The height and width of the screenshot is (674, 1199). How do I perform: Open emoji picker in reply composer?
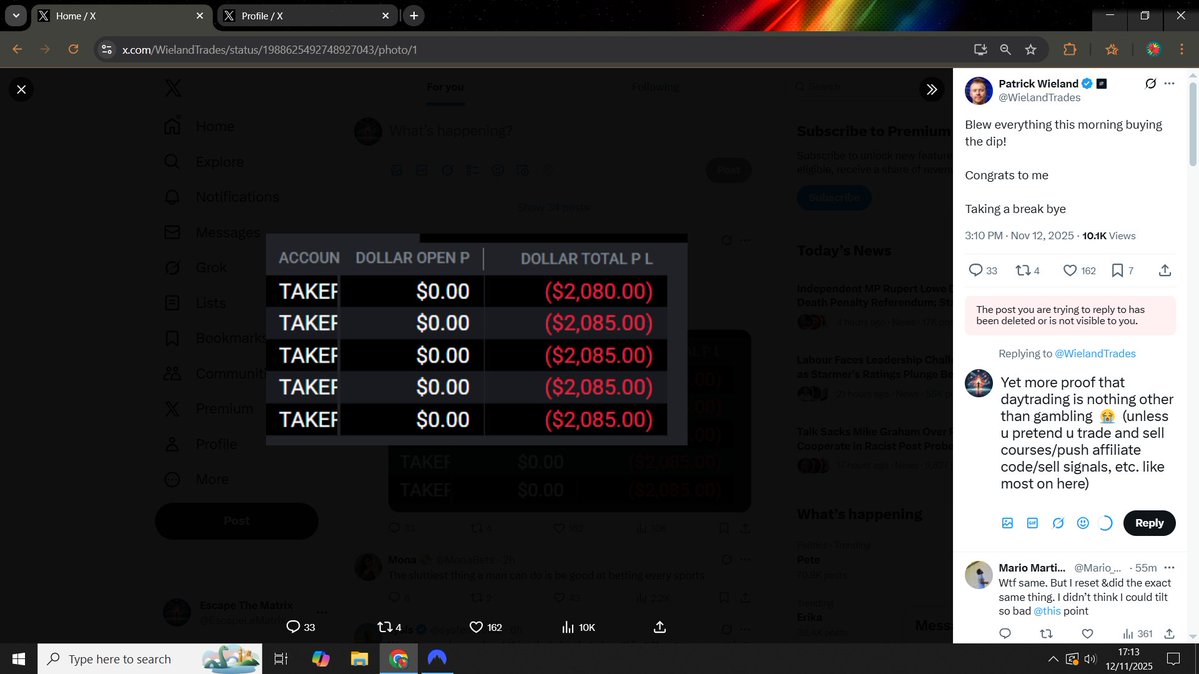pyautogui.click(x=1083, y=523)
